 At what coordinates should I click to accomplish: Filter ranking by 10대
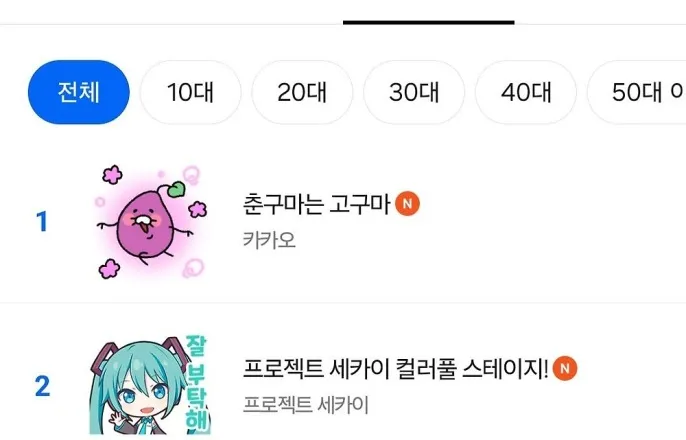coord(190,92)
